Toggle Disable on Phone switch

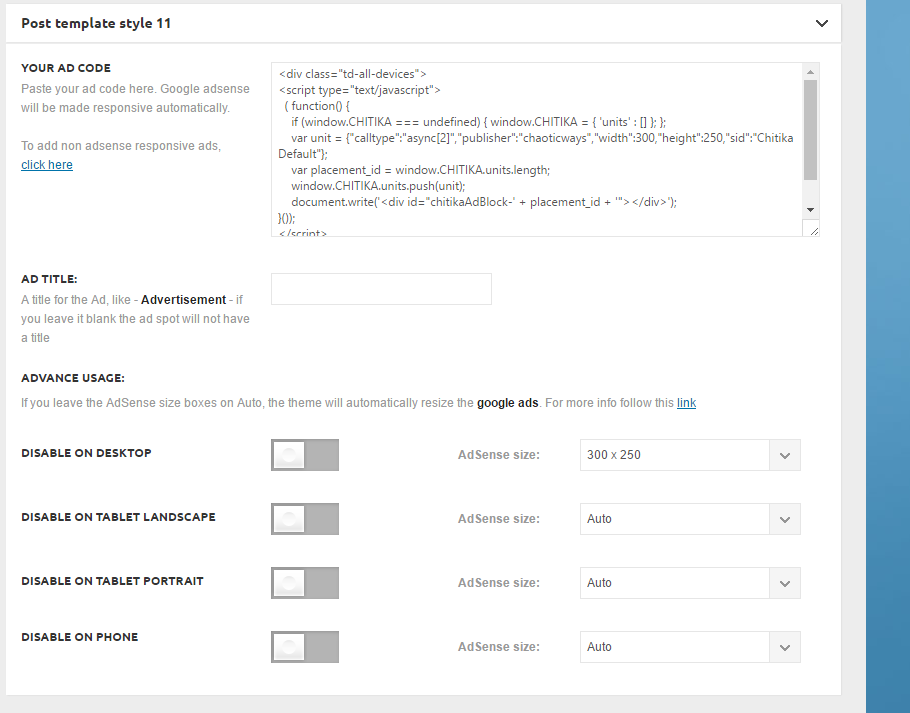(305, 647)
